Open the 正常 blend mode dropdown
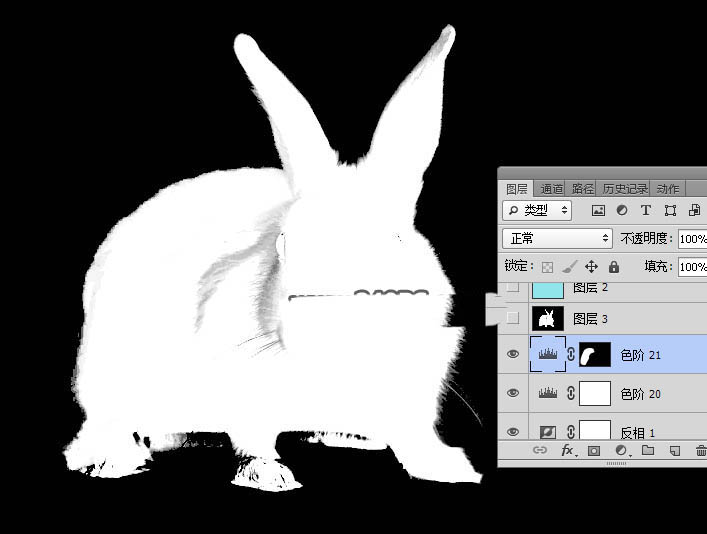The height and width of the screenshot is (534, 707). (559, 239)
